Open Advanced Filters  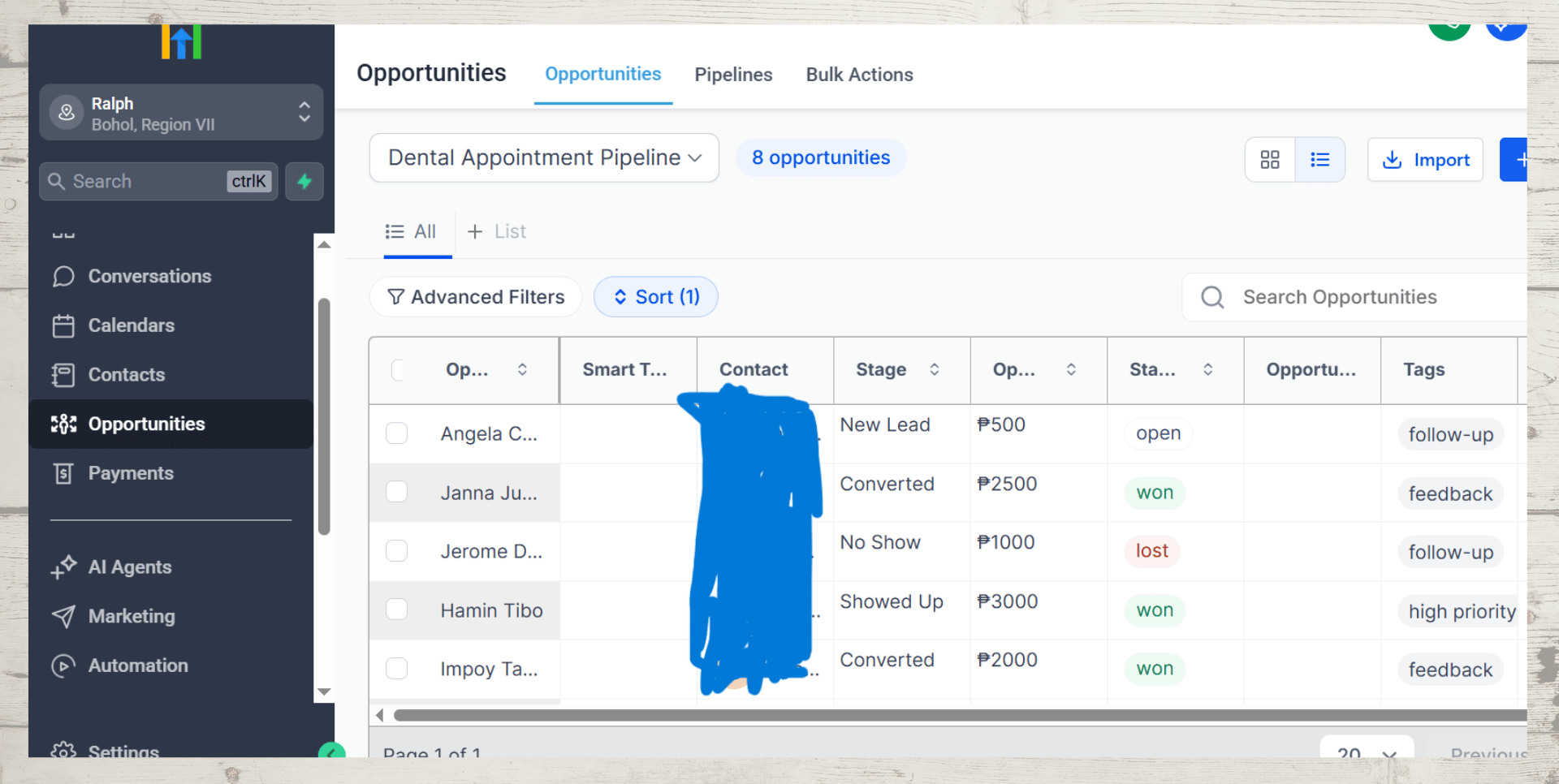[476, 297]
